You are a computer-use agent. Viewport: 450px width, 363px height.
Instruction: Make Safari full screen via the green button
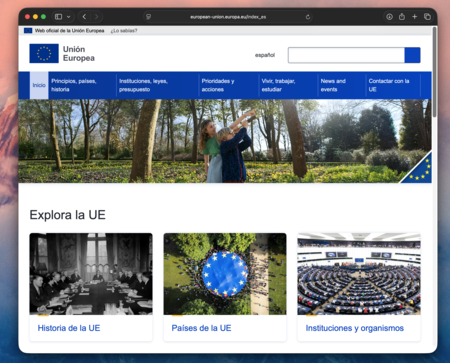pyautogui.click(x=43, y=17)
